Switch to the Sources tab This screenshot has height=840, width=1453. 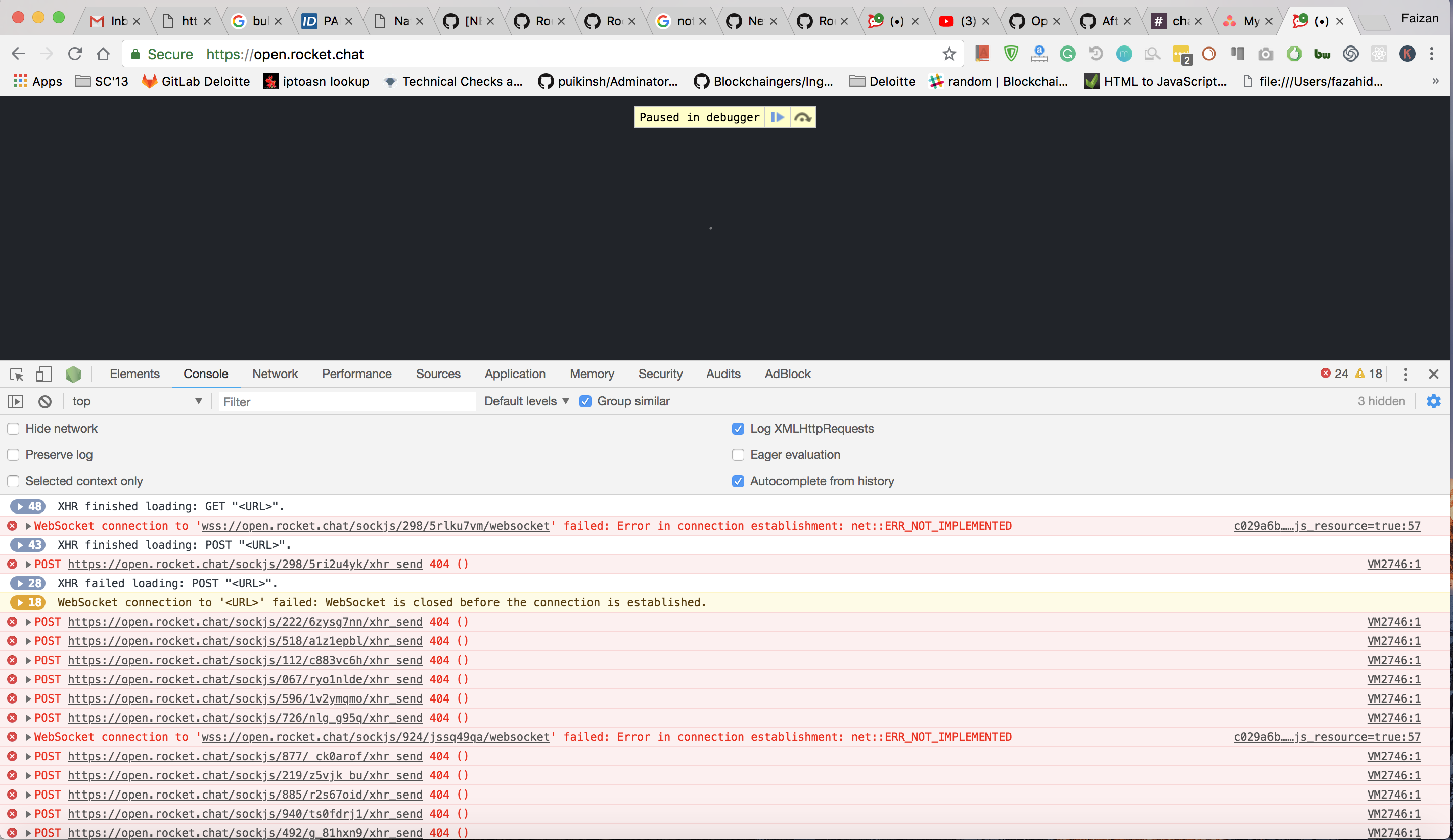(x=438, y=374)
